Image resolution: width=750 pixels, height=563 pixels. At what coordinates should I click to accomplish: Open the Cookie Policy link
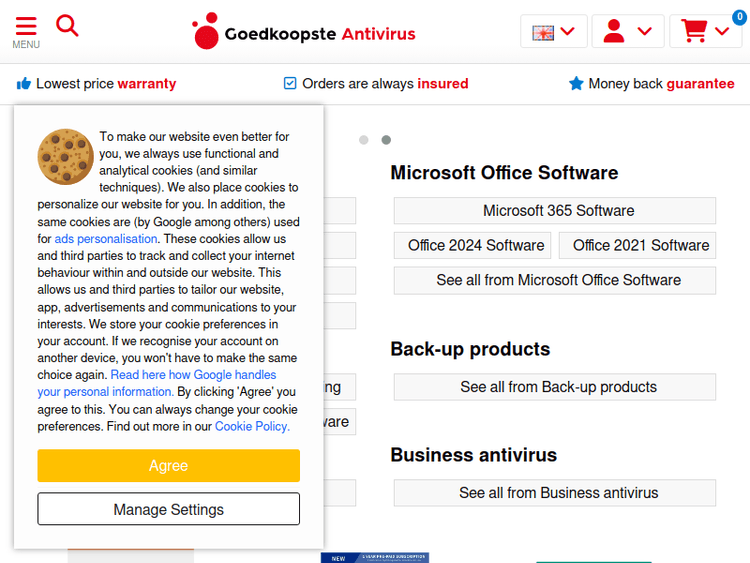(252, 426)
